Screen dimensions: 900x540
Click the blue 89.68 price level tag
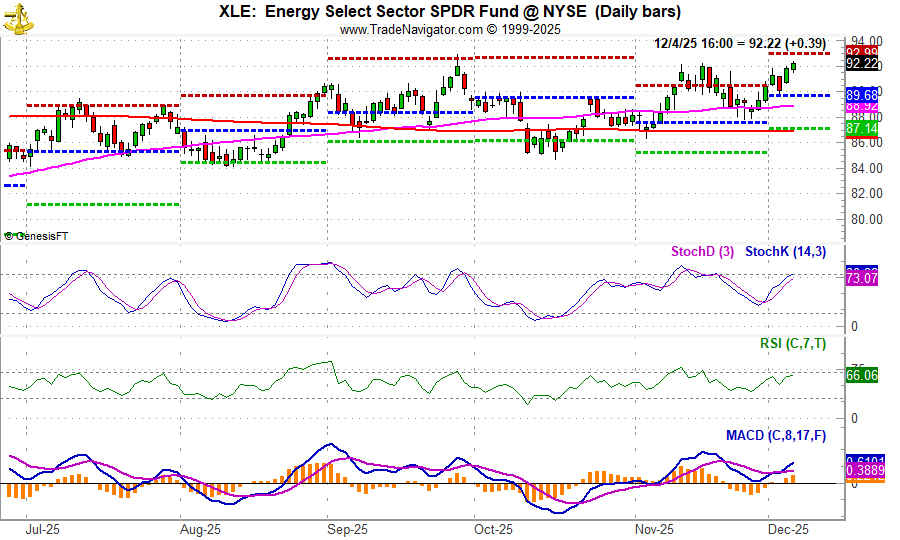(x=862, y=96)
